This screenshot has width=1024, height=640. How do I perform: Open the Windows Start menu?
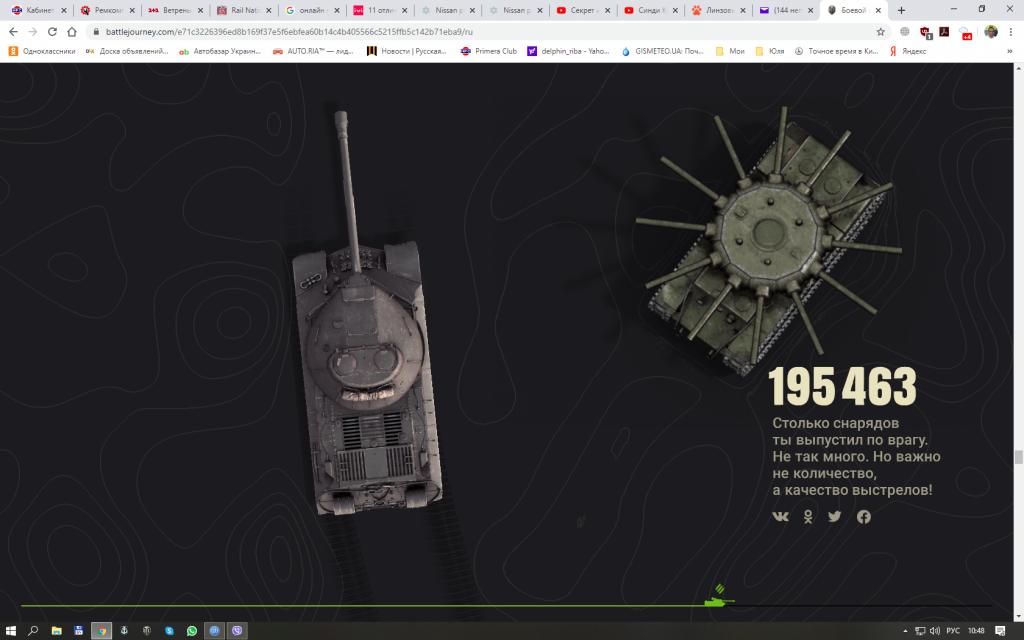(x=10, y=631)
